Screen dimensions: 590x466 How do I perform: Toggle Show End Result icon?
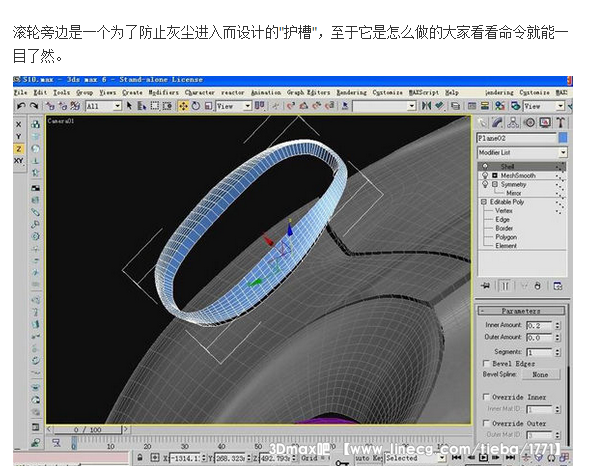coord(505,286)
